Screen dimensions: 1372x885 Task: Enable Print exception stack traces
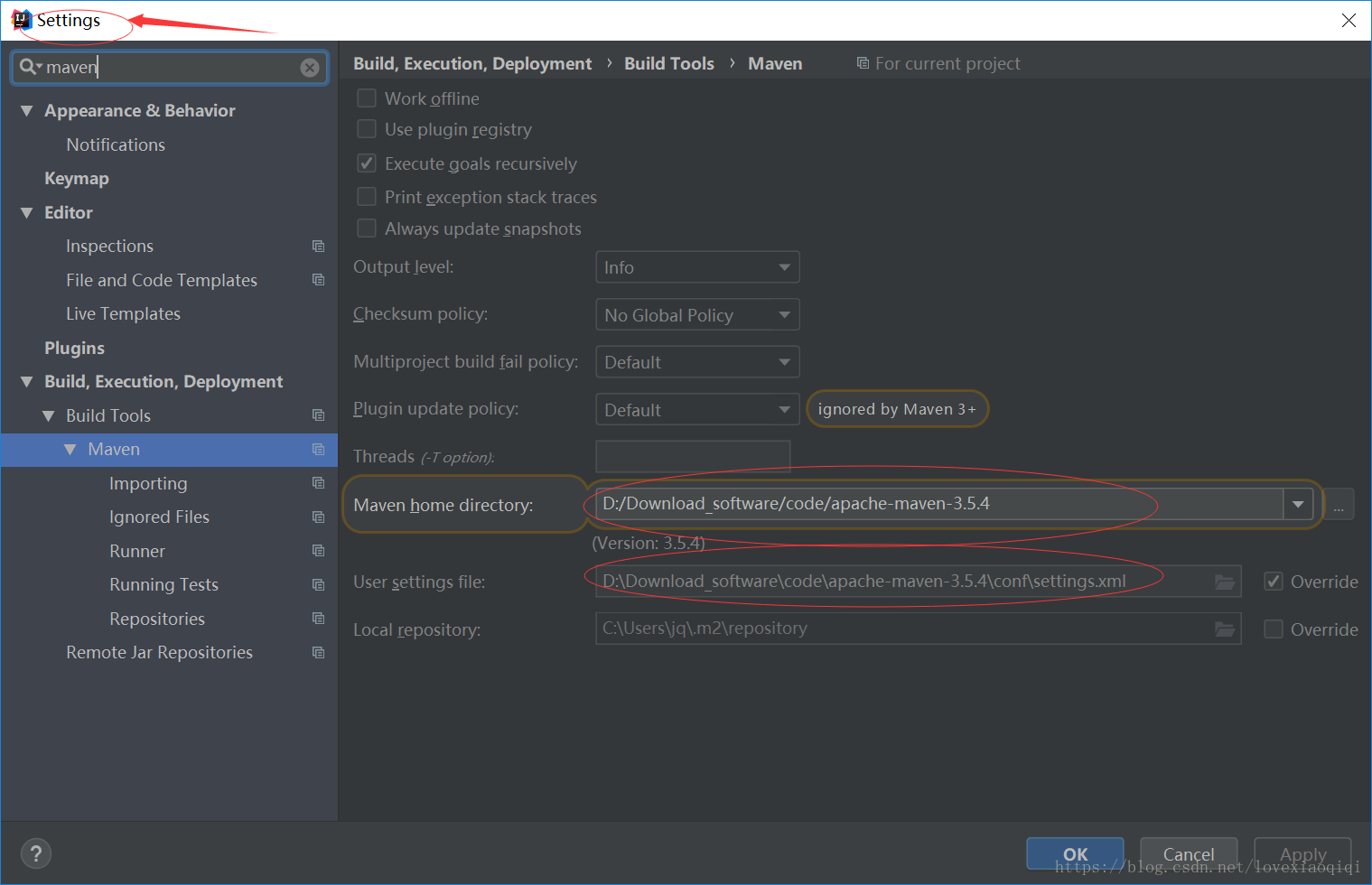click(x=367, y=197)
